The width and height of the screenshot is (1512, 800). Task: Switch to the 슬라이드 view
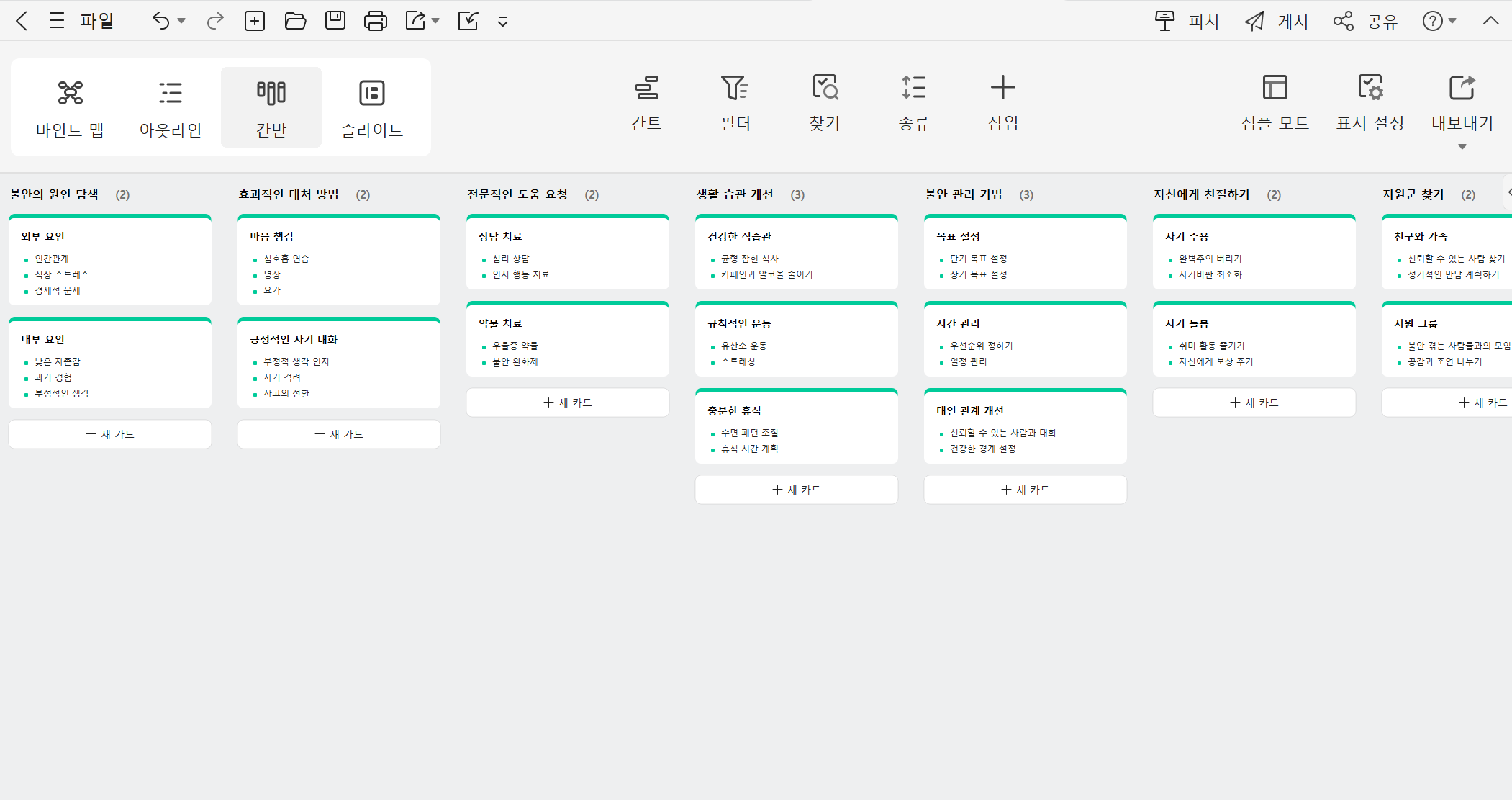click(371, 108)
